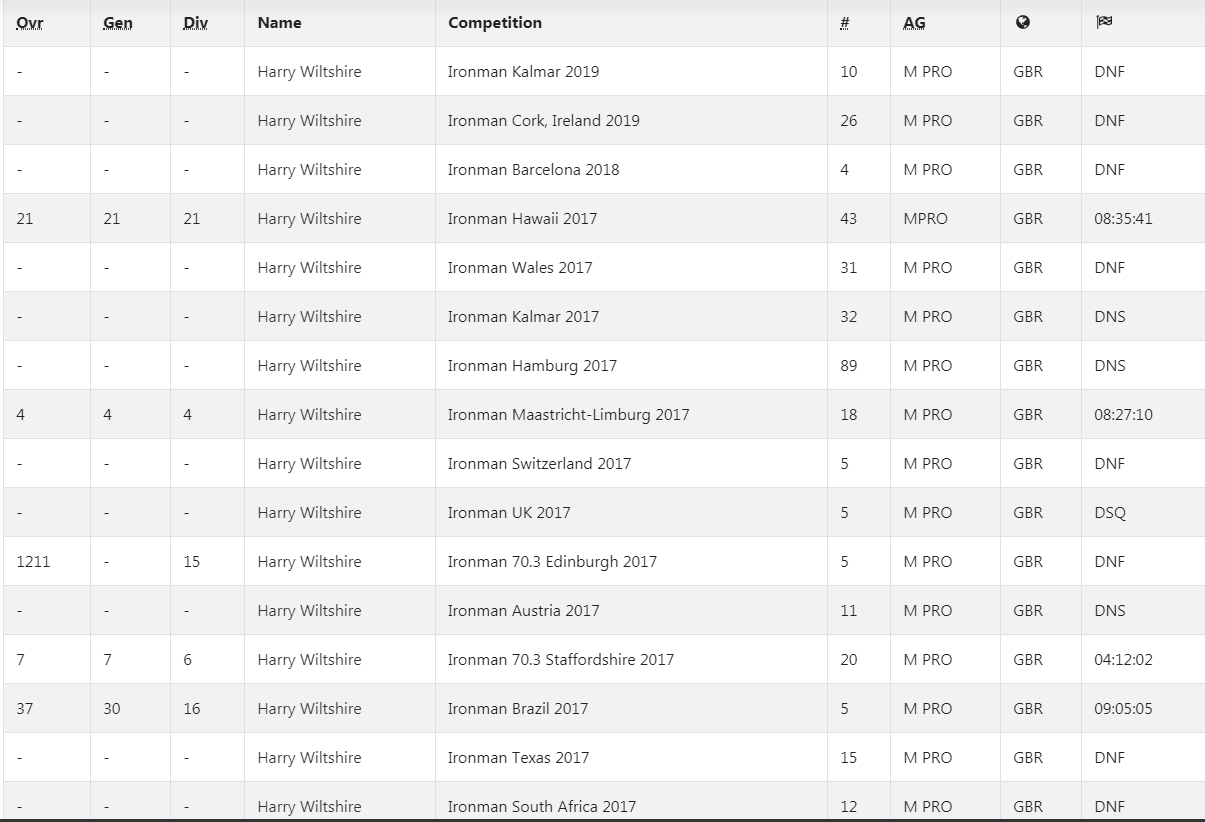Click bib number 43 in Hawaii row
The width and height of the screenshot is (1205, 822).
click(848, 219)
